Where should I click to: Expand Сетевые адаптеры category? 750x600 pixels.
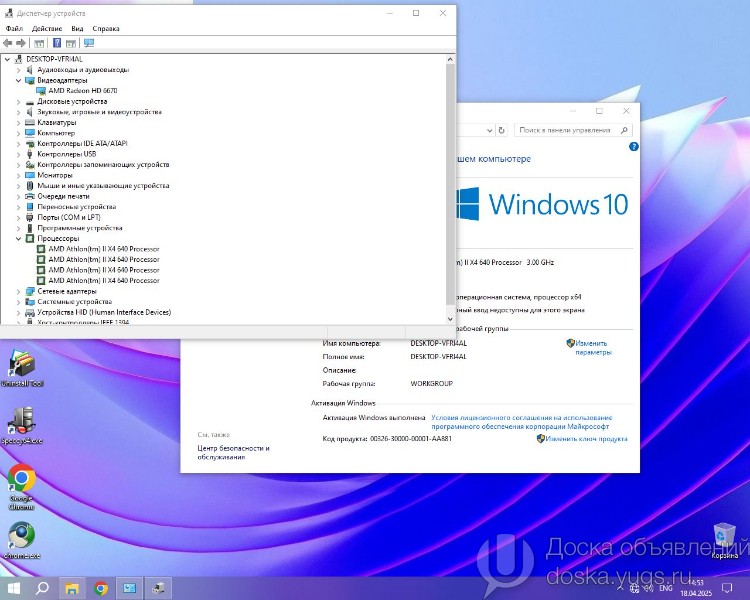pos(18,291)
